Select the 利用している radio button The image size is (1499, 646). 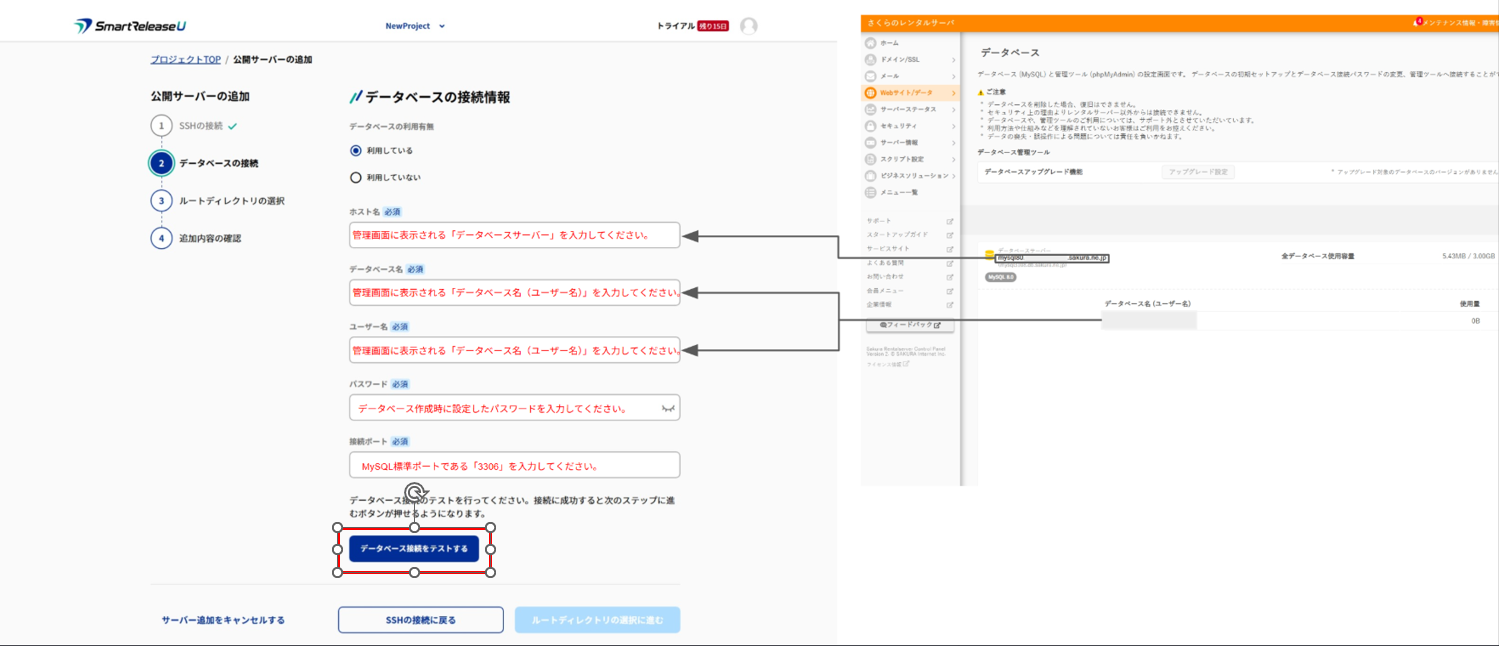point(355,151)
